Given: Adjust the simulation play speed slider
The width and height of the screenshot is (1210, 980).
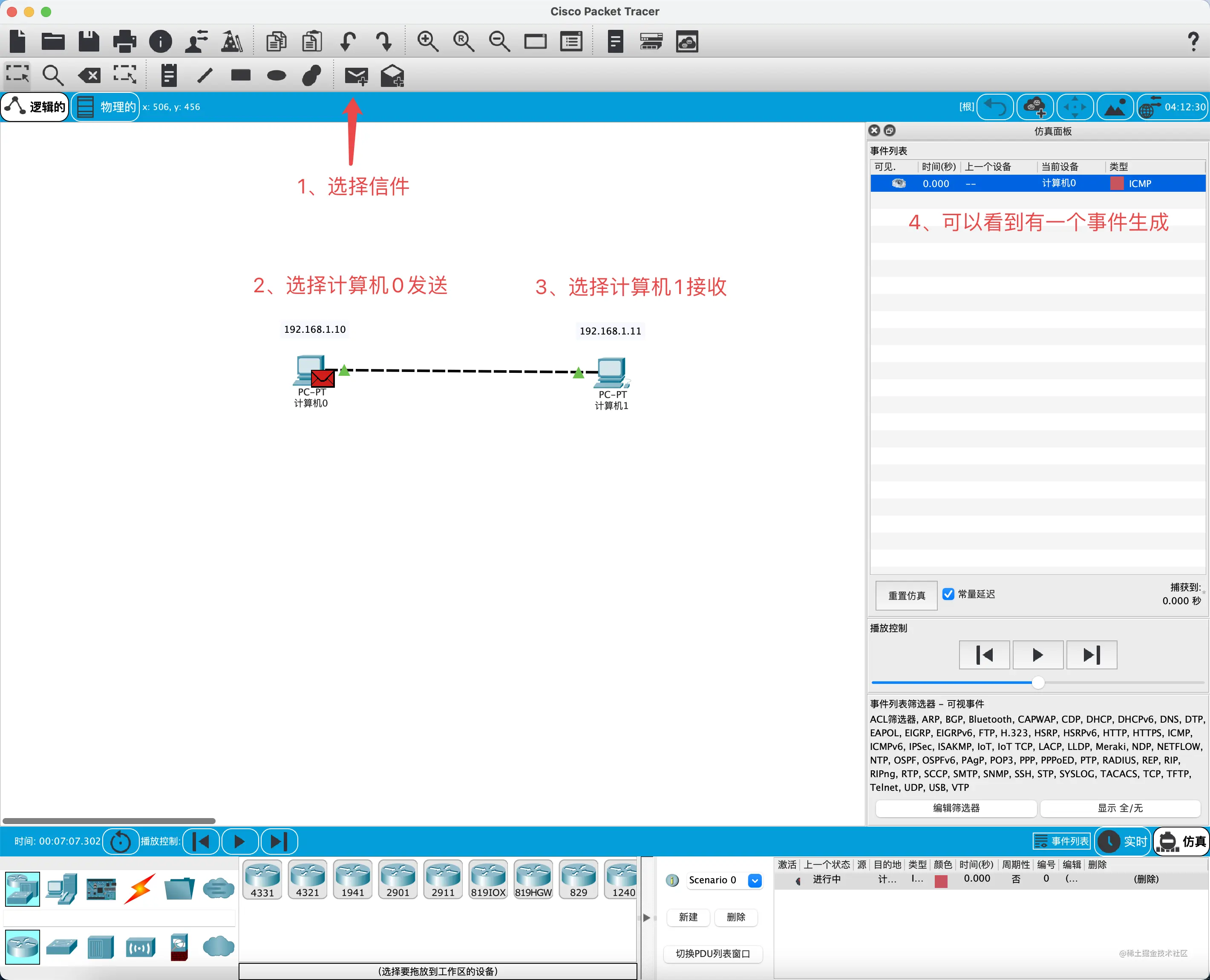Looking at the screenshot, I should coord(1037,683).
